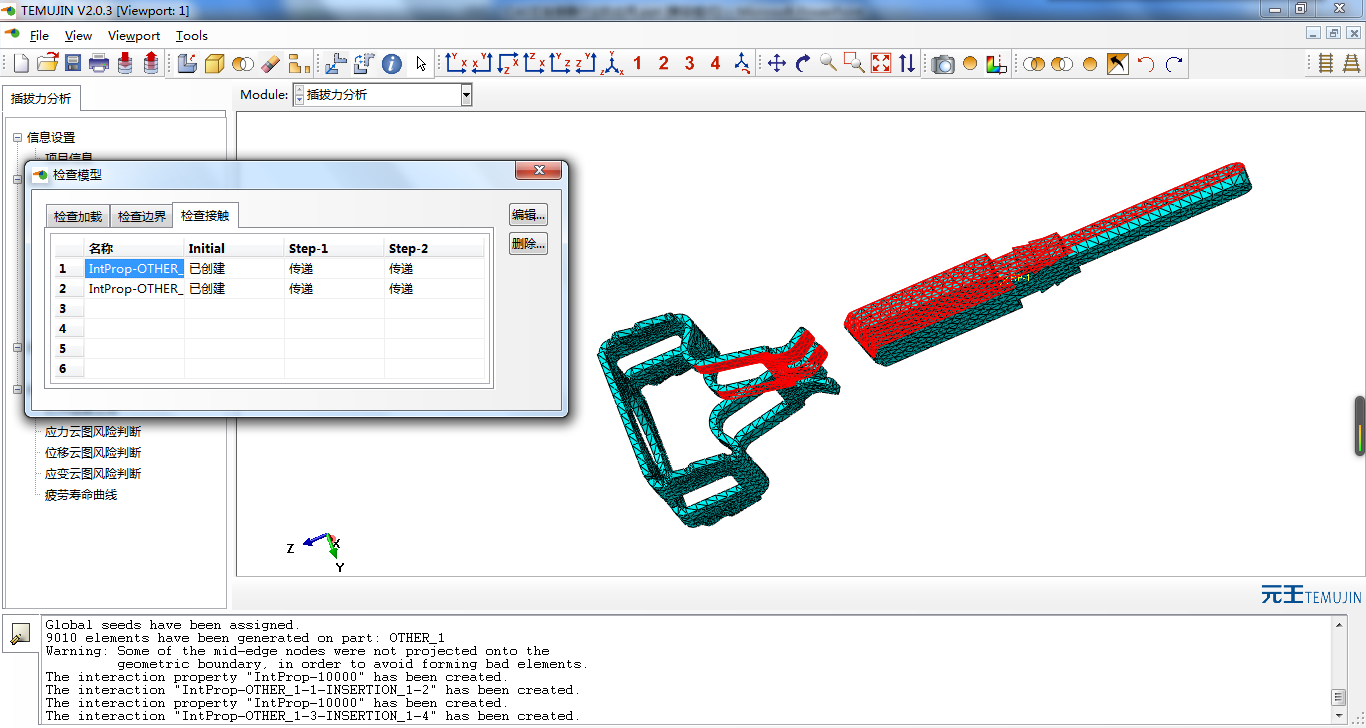This screenshot has width=1366, height=728.
Task: Click the Module spinner arrows
Action: point(298,95)
